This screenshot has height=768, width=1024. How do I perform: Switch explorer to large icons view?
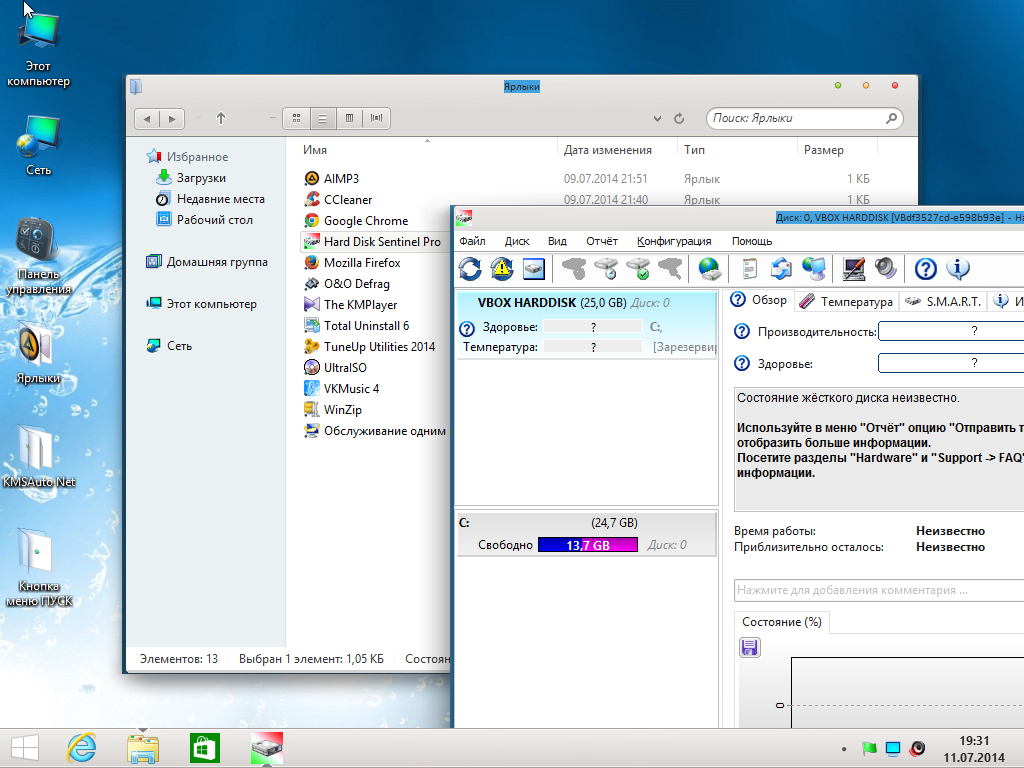296,118
